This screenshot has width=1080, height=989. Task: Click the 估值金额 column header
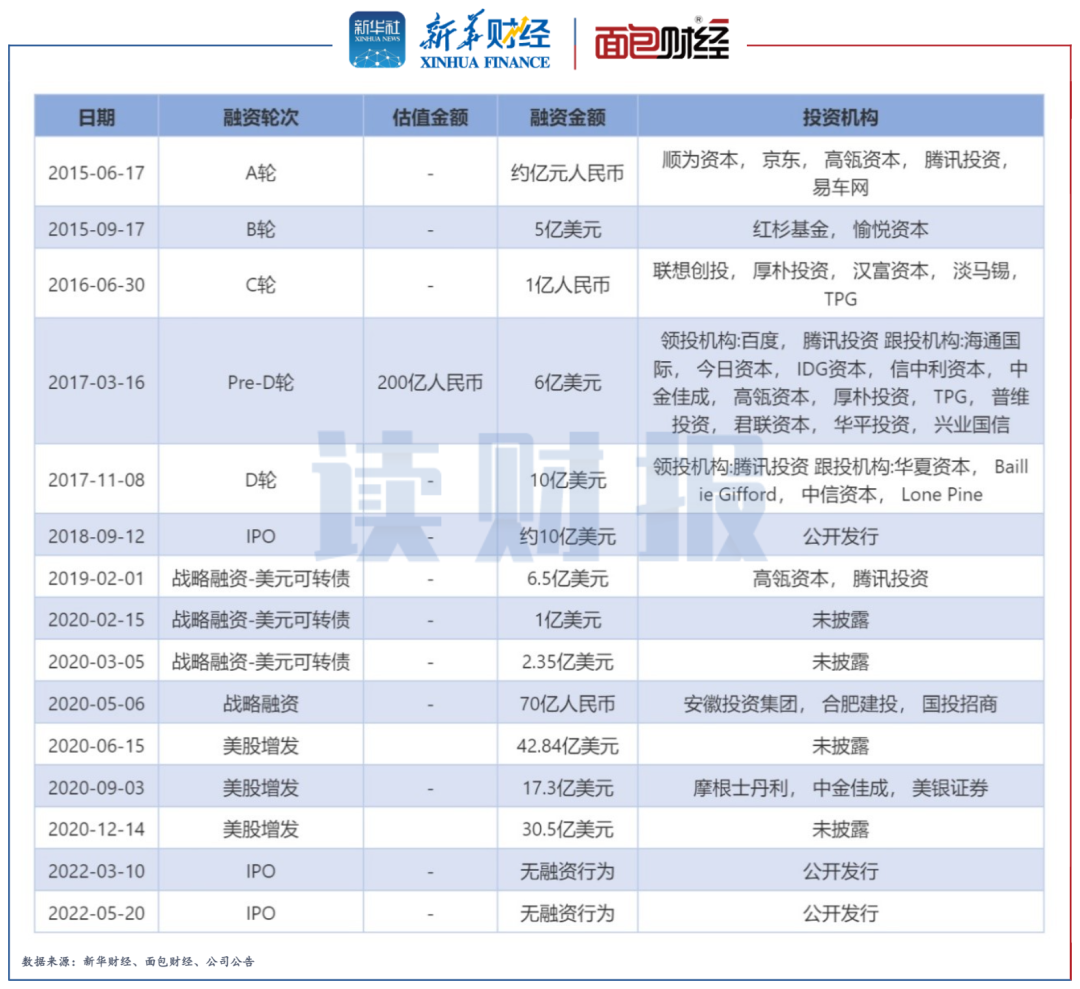pyautogui.click(x=430, y=117)
